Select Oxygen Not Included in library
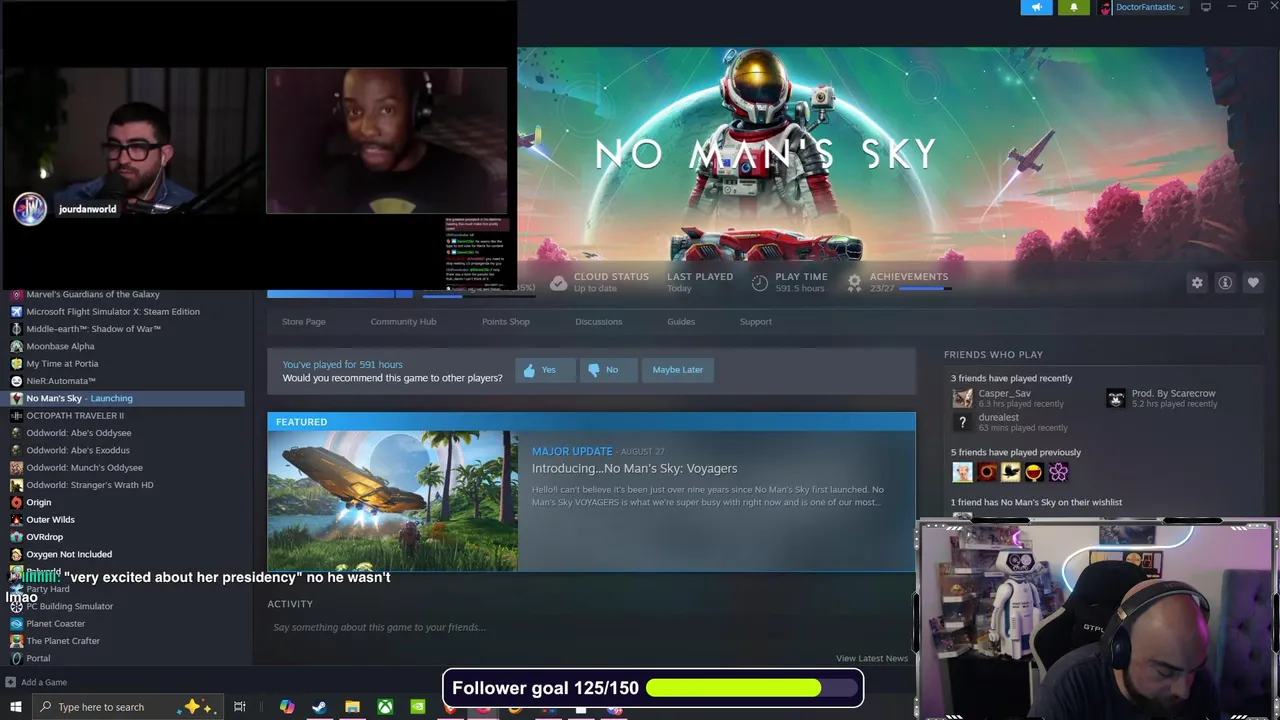This screenshot has height=720, width=1280. pyautogui.click(x=69, y=554)
